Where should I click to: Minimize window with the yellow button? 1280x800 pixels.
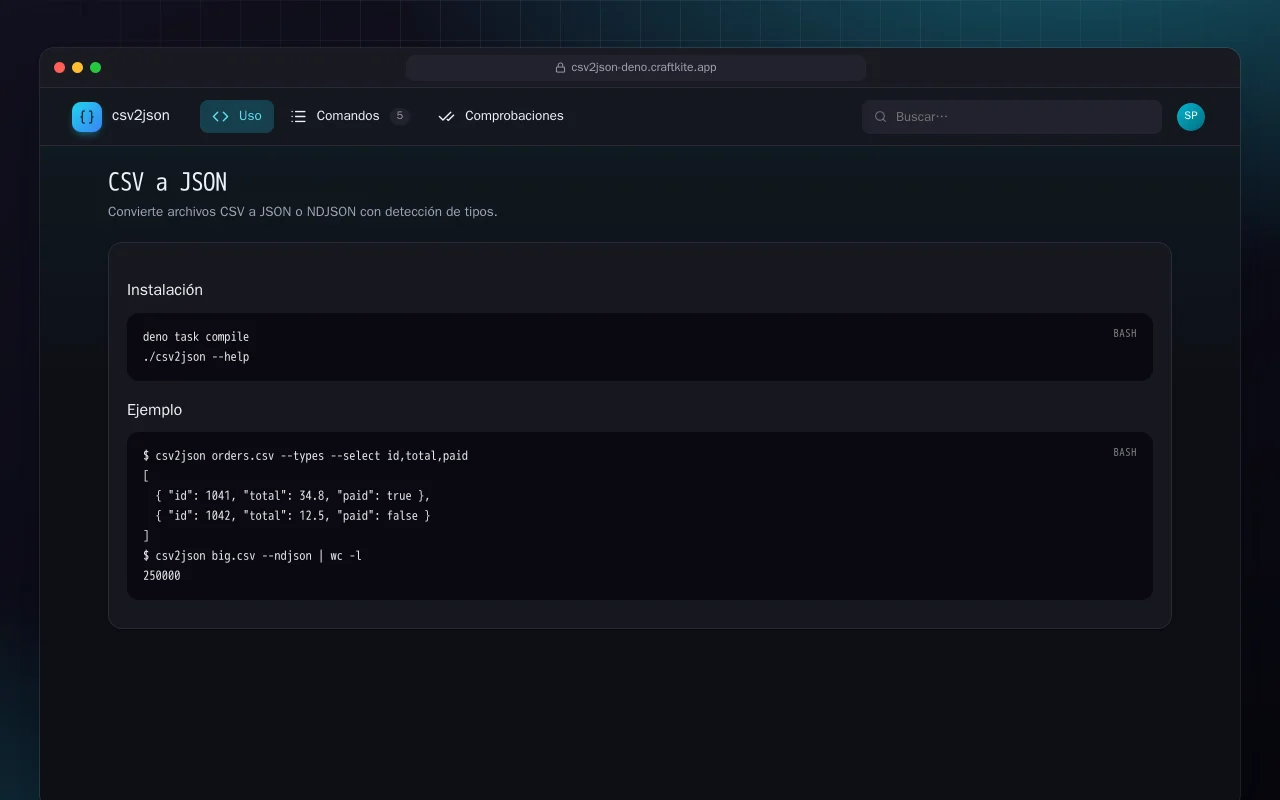77,68
